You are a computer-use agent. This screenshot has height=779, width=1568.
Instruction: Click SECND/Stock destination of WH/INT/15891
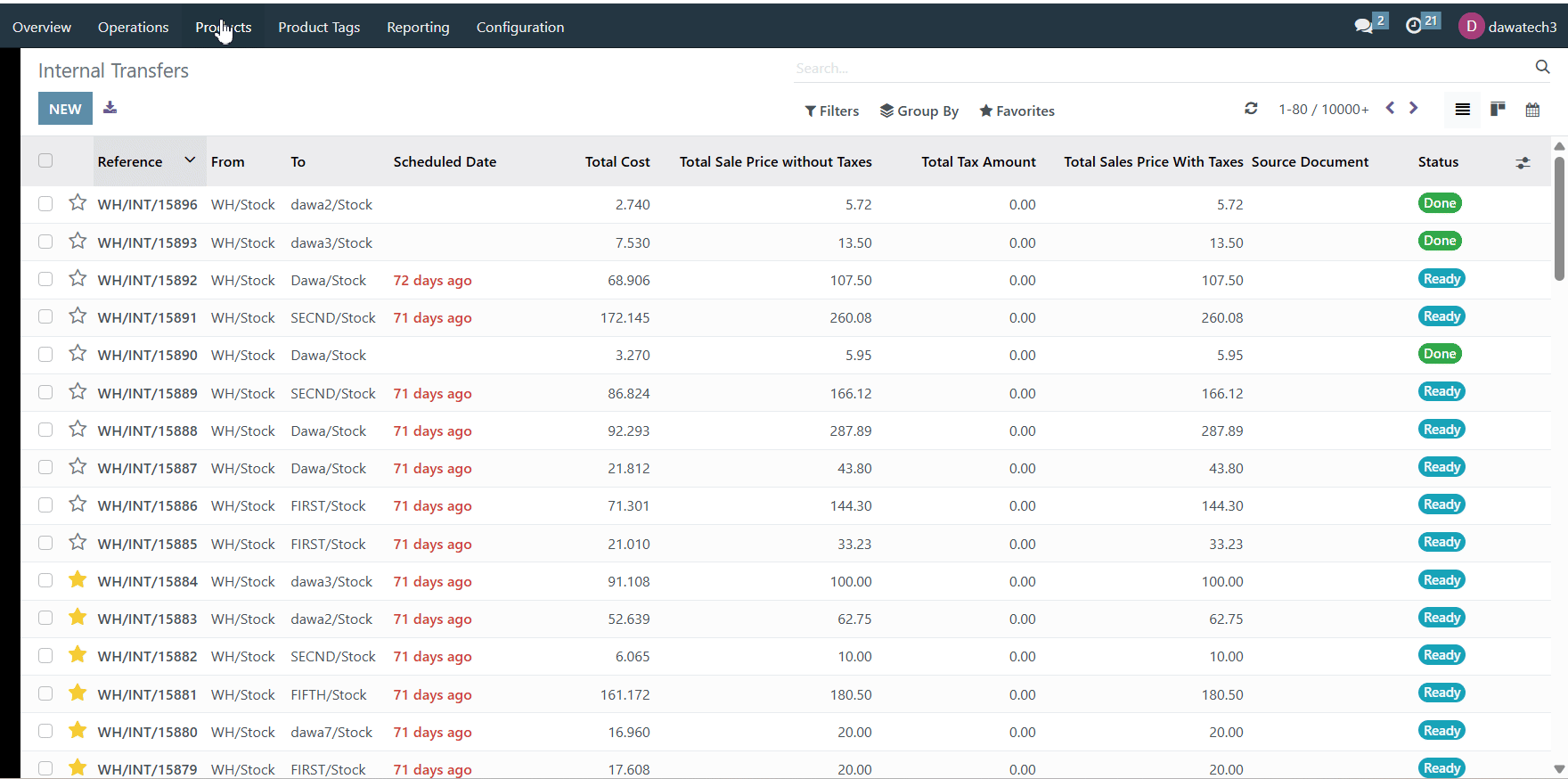coord(333,317)
